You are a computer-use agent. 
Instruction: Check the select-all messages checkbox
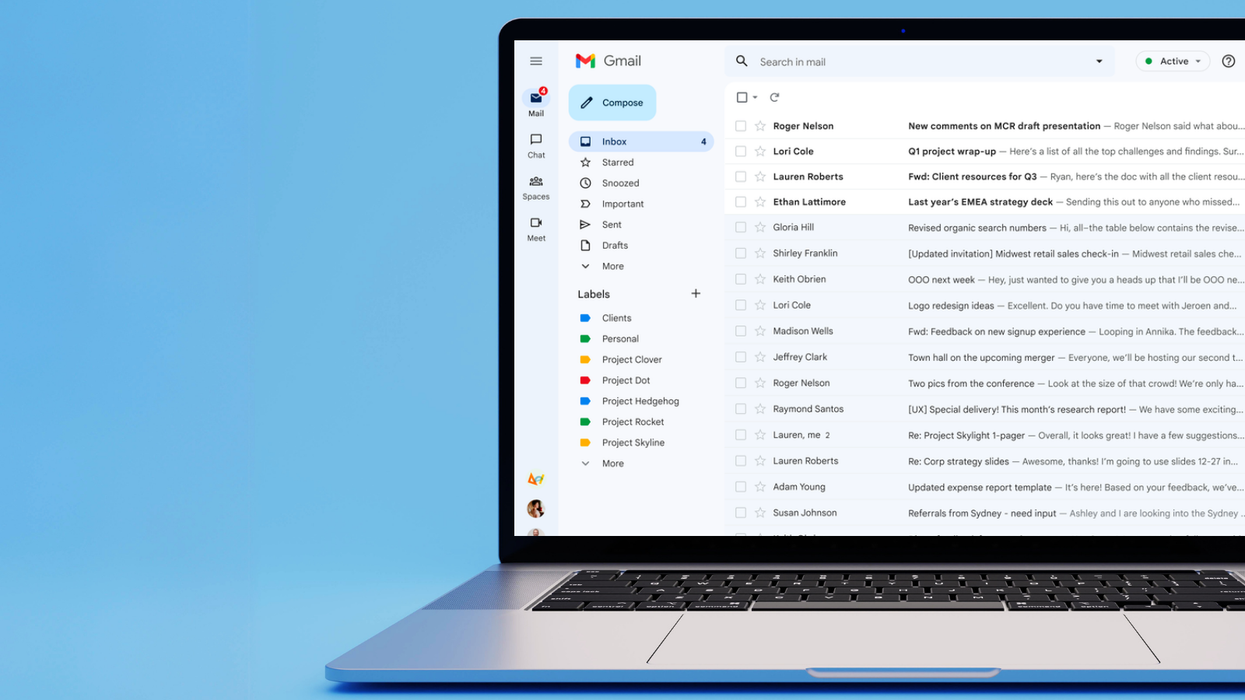[739, 97]
